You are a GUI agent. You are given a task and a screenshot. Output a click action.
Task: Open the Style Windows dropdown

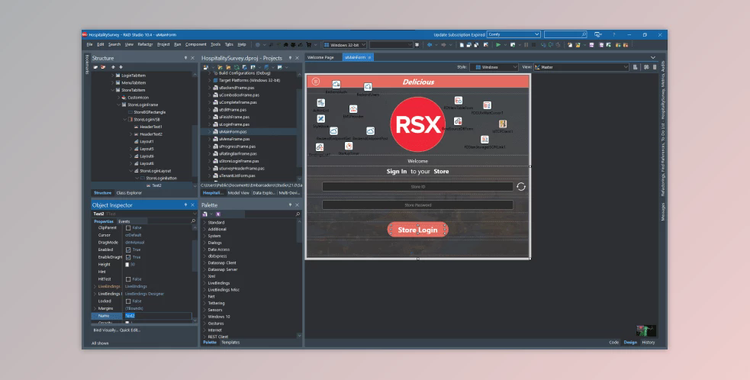click(x=494, y=67)
